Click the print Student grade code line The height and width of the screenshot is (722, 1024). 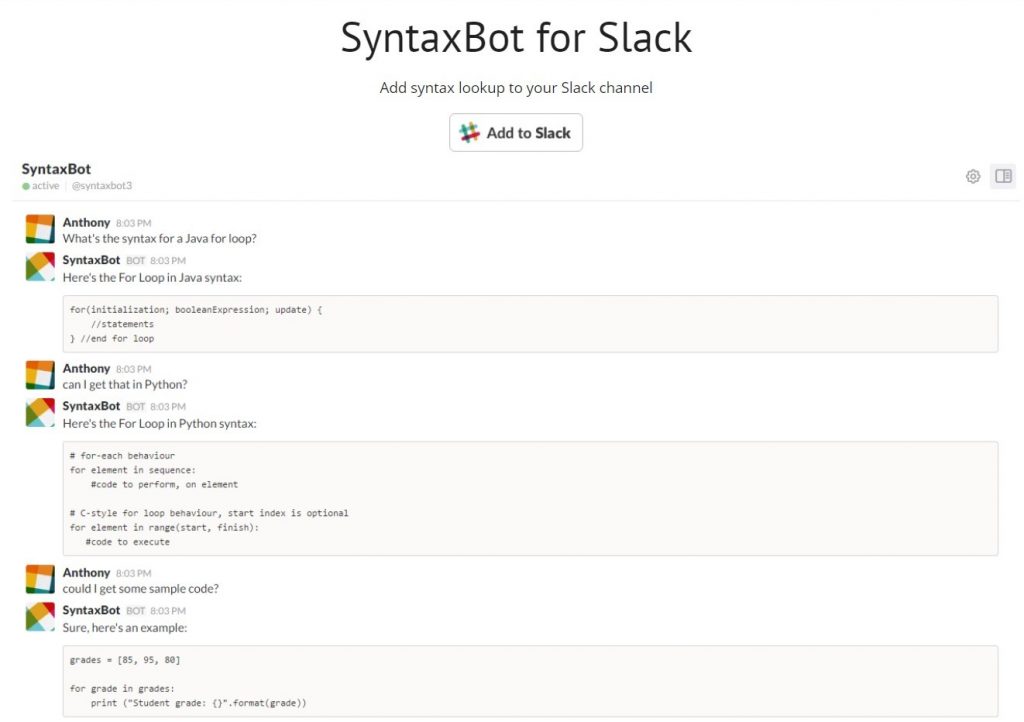point(199,703)
